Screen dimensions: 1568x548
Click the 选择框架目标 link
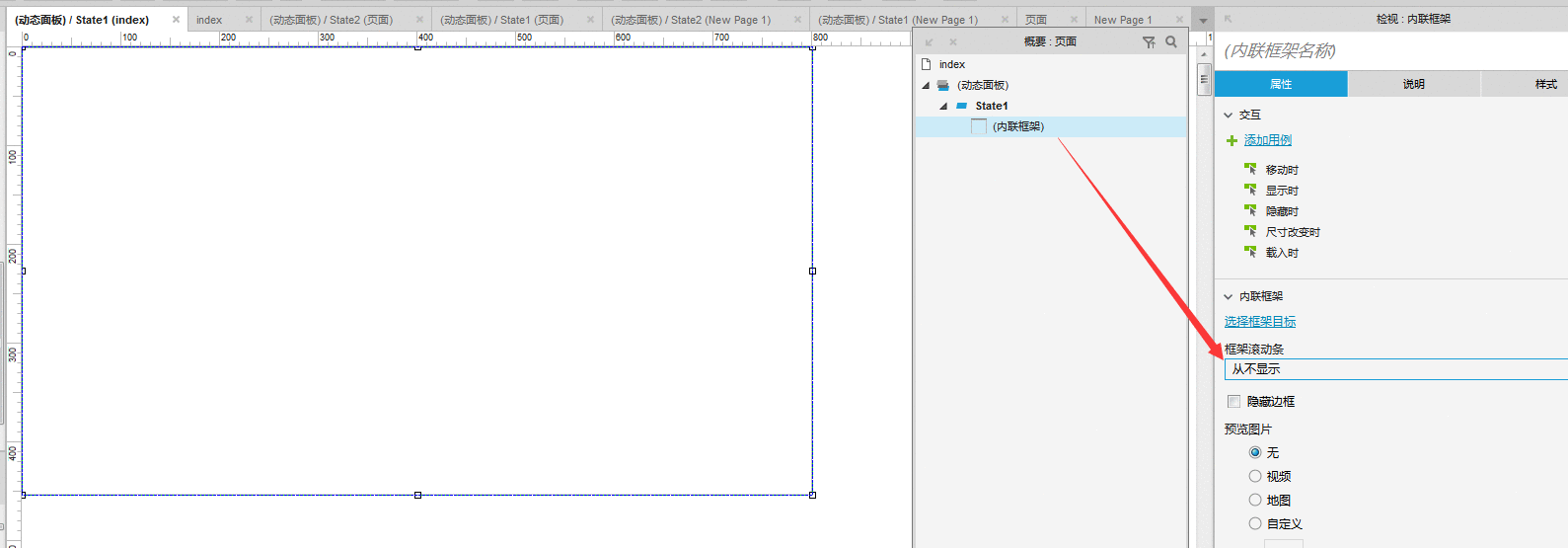(1260, 322)
